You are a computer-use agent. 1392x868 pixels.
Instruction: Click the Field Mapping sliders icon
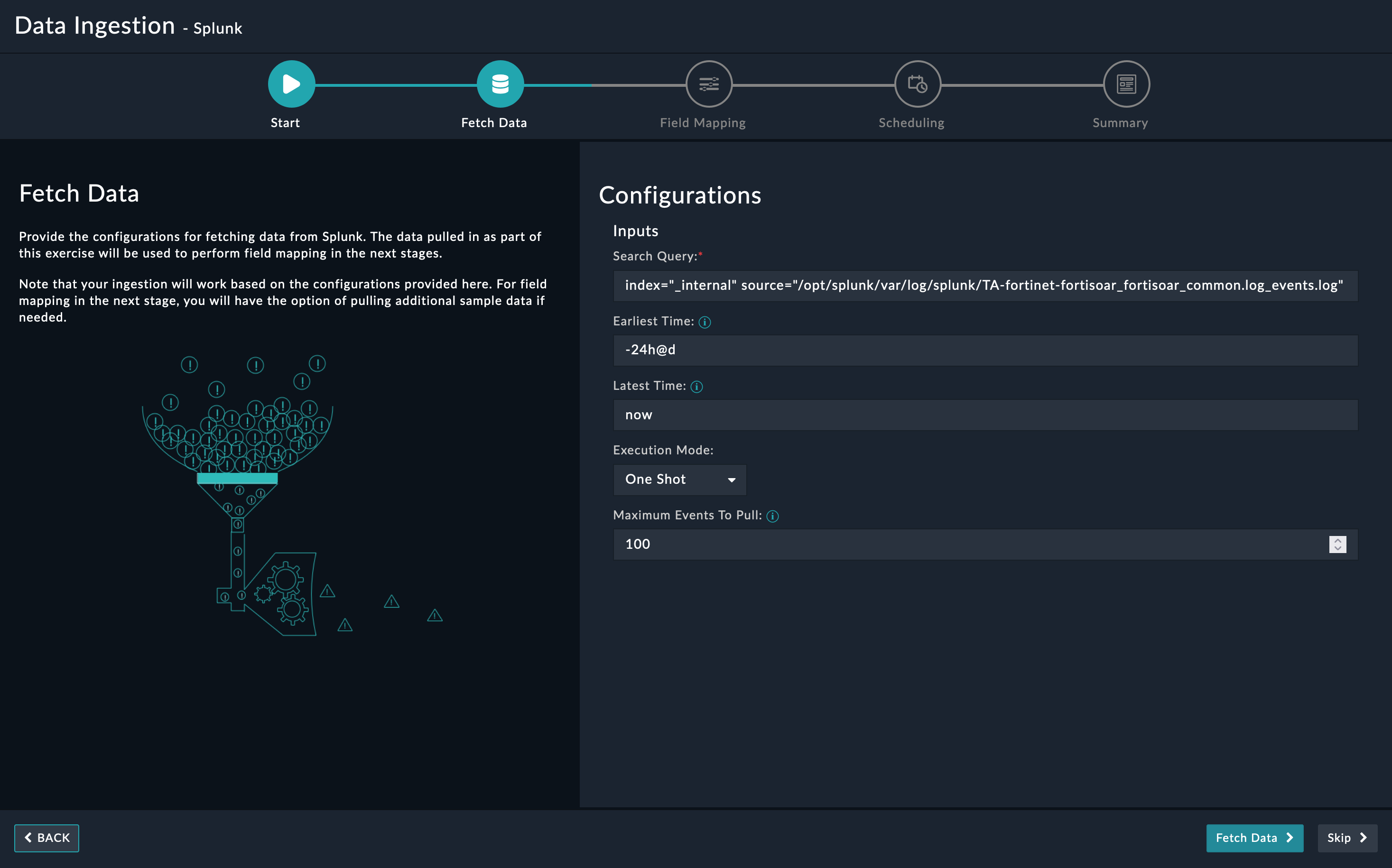point(709,83)
